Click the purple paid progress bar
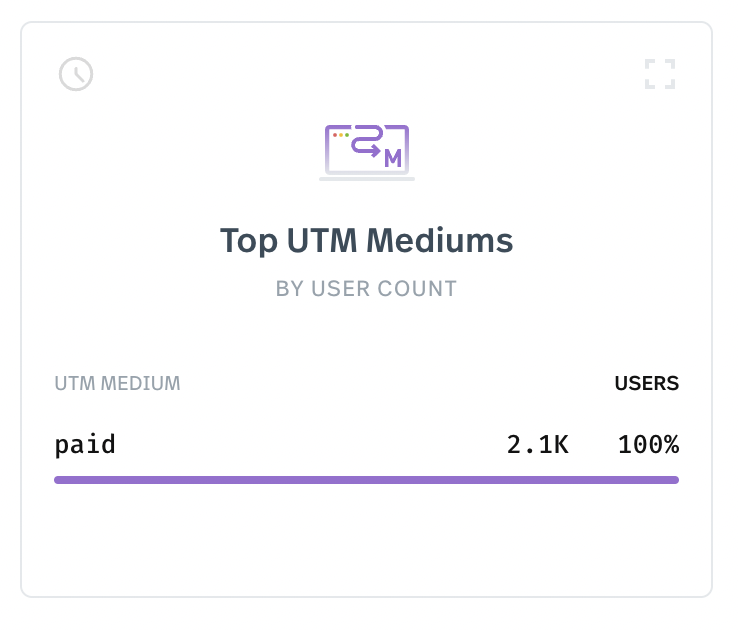 click(x=366, y=480)
